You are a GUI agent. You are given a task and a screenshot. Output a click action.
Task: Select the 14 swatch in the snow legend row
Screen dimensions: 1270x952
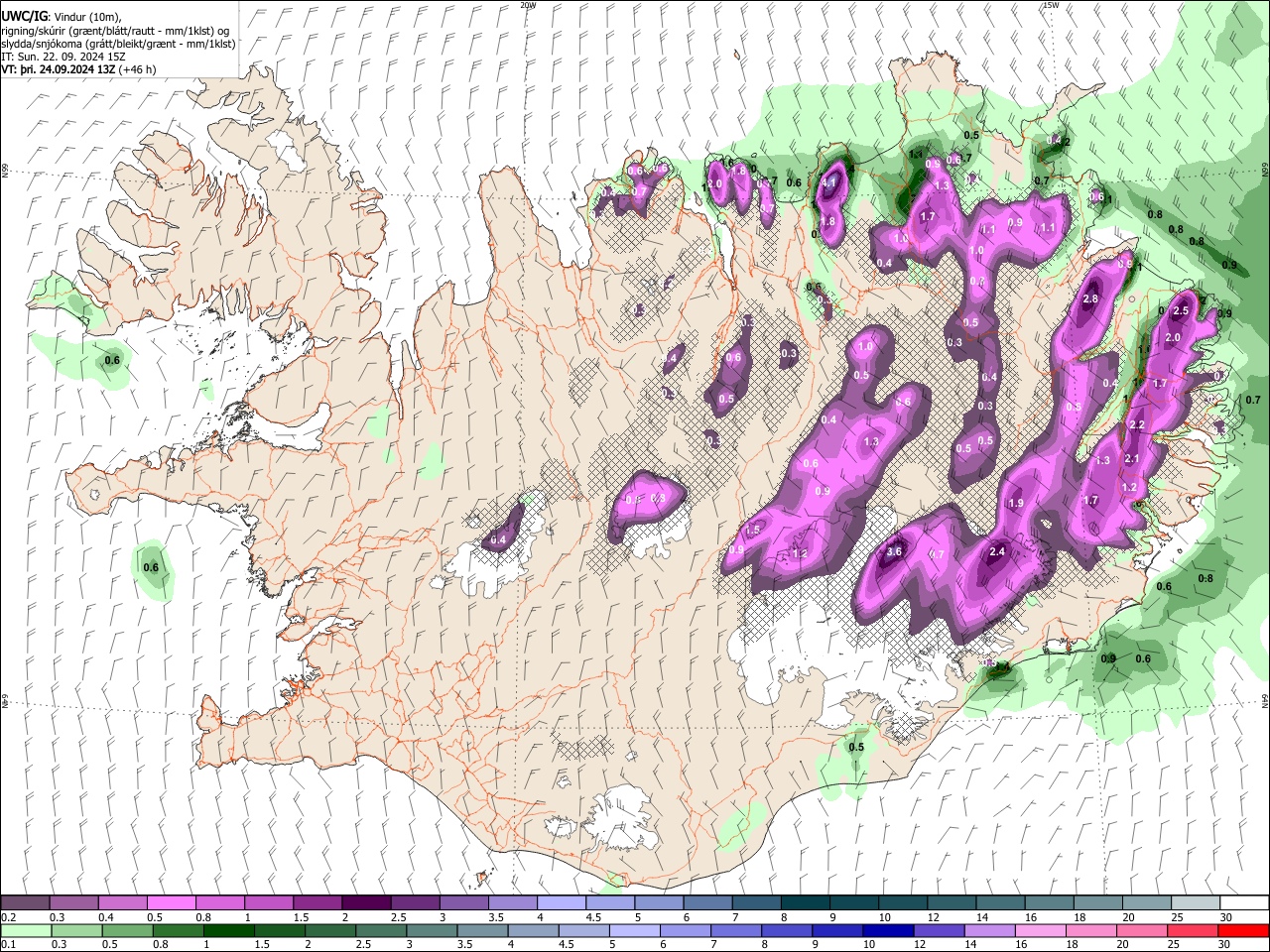998,903
